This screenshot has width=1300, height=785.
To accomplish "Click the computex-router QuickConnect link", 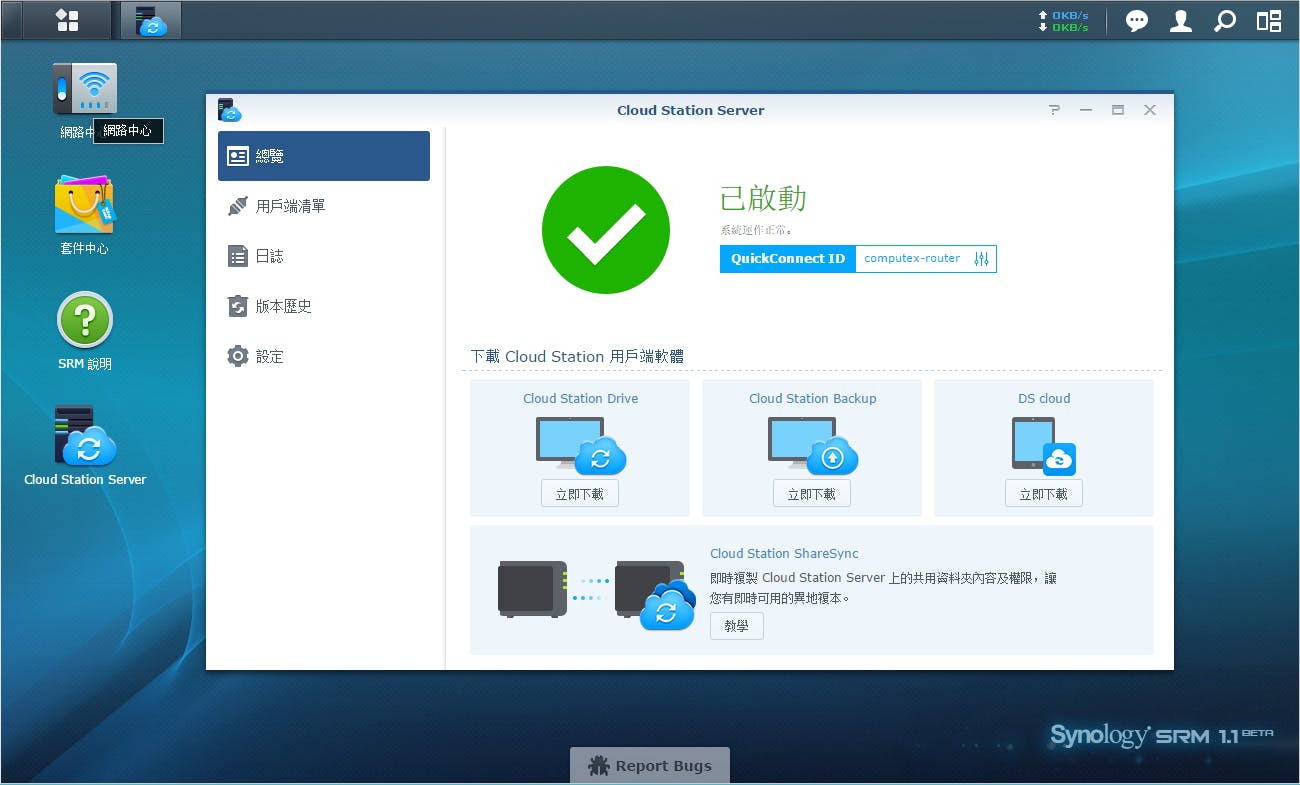I will pyautogui.click(x=912, y=259).
